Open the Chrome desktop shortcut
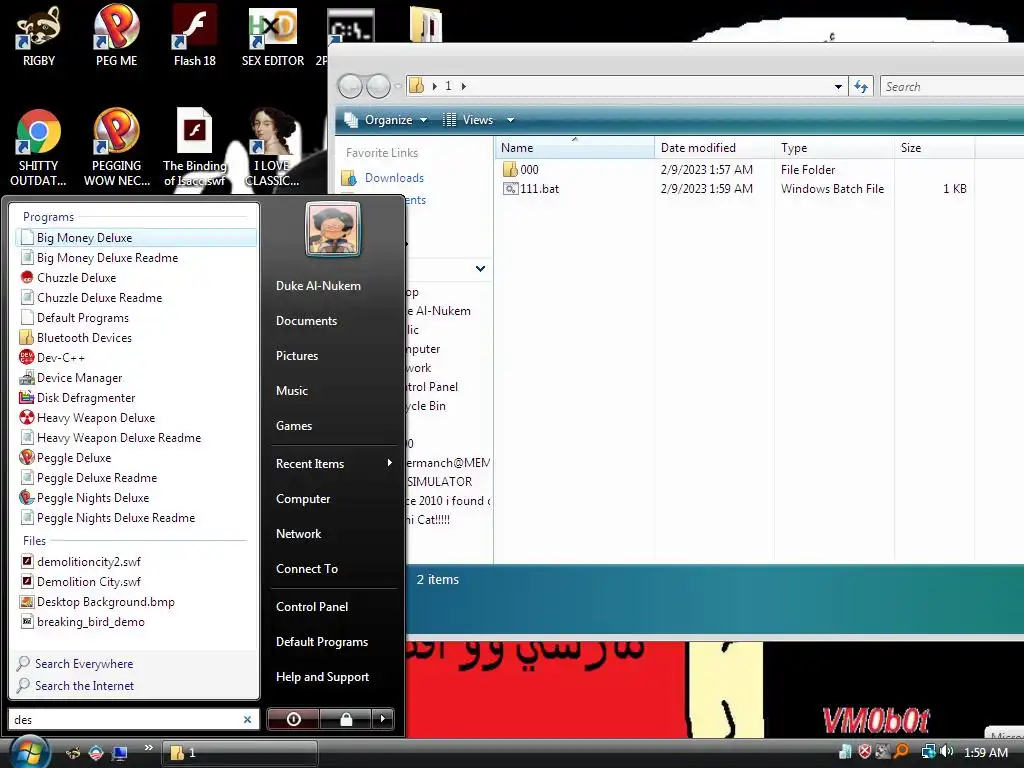1024x768 pixels. tap(39, 148)
